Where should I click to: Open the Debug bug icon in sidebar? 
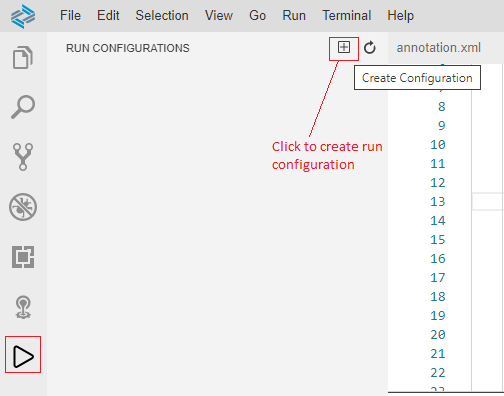click(x=23, y=207)
